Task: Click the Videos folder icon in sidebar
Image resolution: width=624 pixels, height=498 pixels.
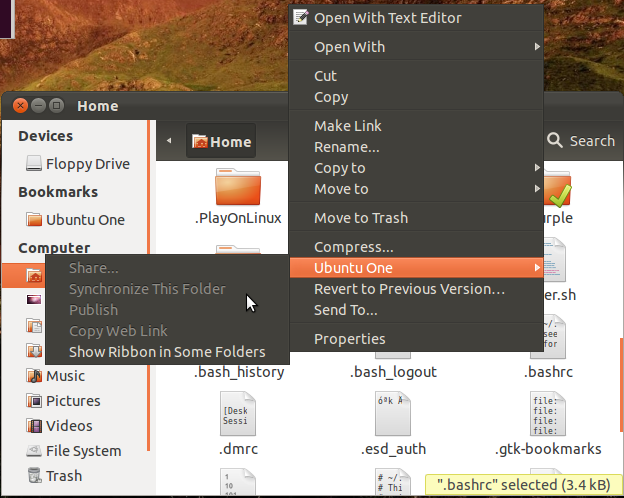Action: (x=34, y=426)
